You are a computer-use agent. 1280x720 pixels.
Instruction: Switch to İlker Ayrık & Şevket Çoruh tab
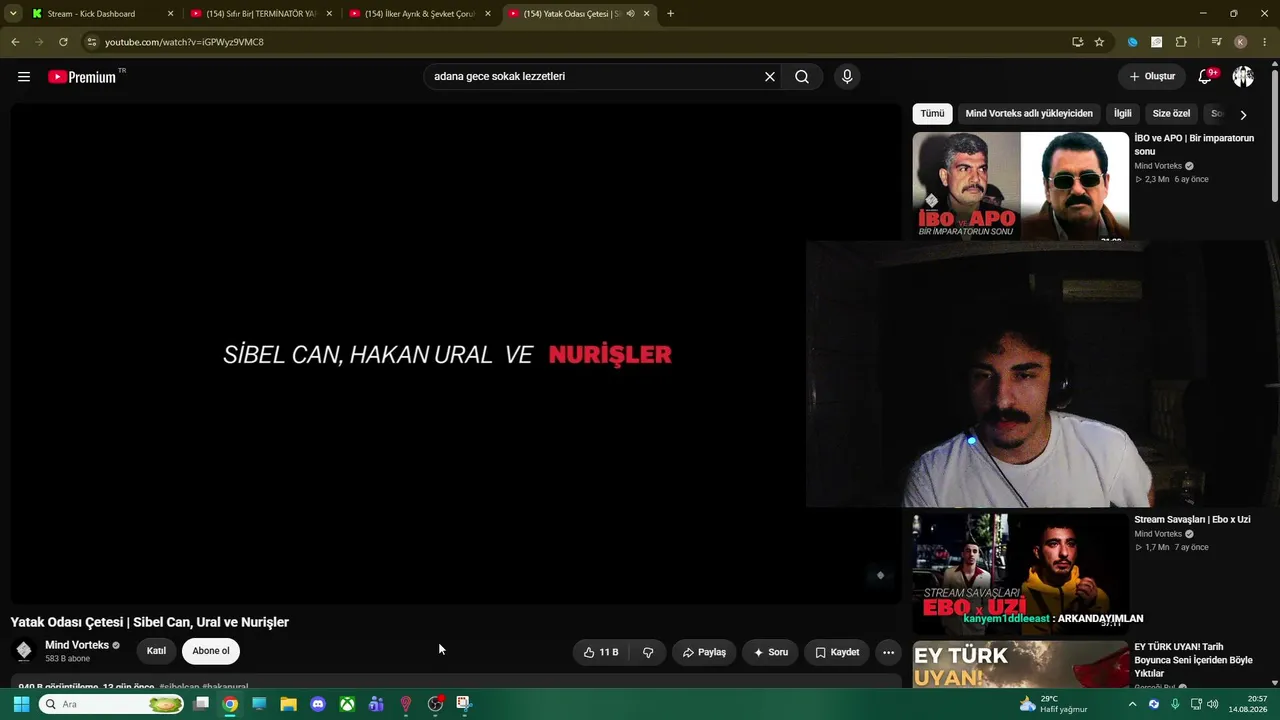click(420, 14)
